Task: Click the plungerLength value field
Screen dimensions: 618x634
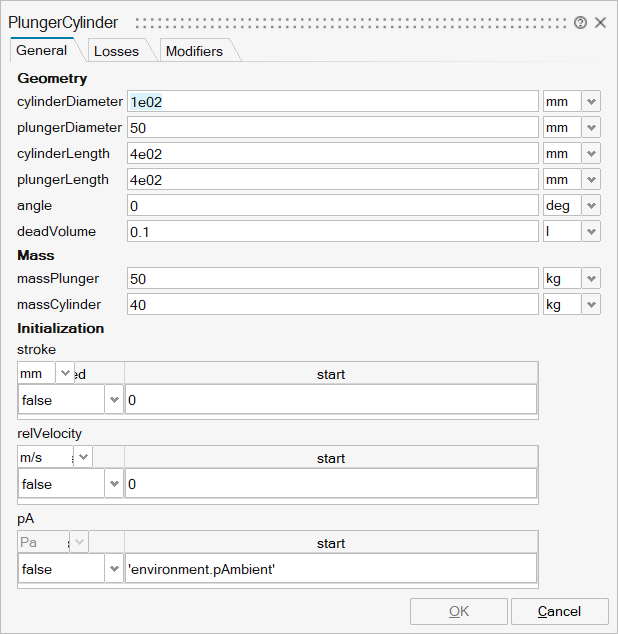Action: [332, 179]
